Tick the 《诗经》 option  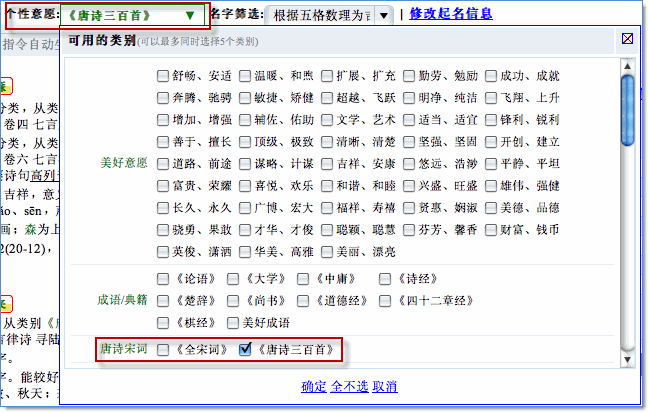386,278
